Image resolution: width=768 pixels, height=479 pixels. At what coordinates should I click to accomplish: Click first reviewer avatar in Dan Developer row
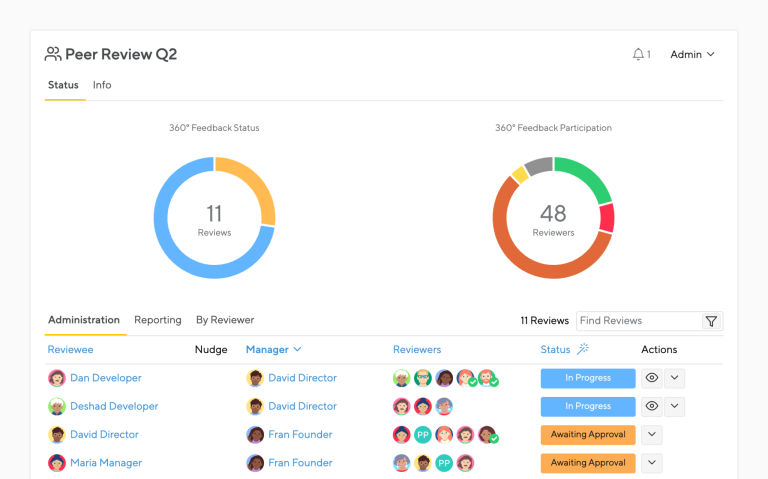[x=402, y=378]
